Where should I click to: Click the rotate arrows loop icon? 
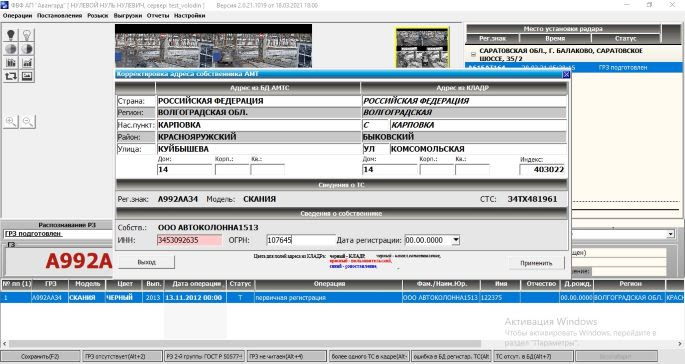[11, 76]
